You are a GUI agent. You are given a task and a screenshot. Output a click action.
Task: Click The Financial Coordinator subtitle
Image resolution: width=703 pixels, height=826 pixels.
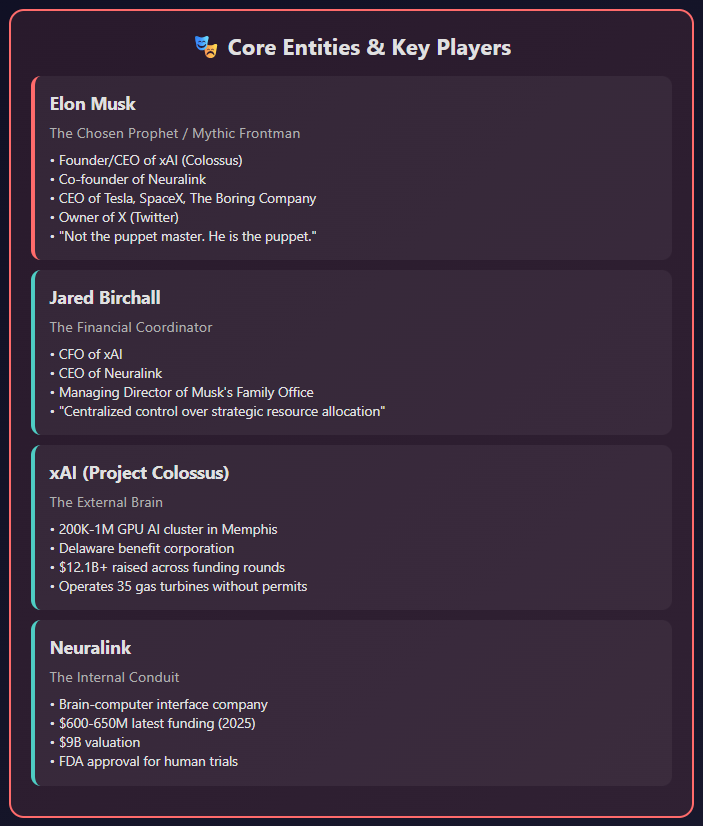[x=131, y=327]
